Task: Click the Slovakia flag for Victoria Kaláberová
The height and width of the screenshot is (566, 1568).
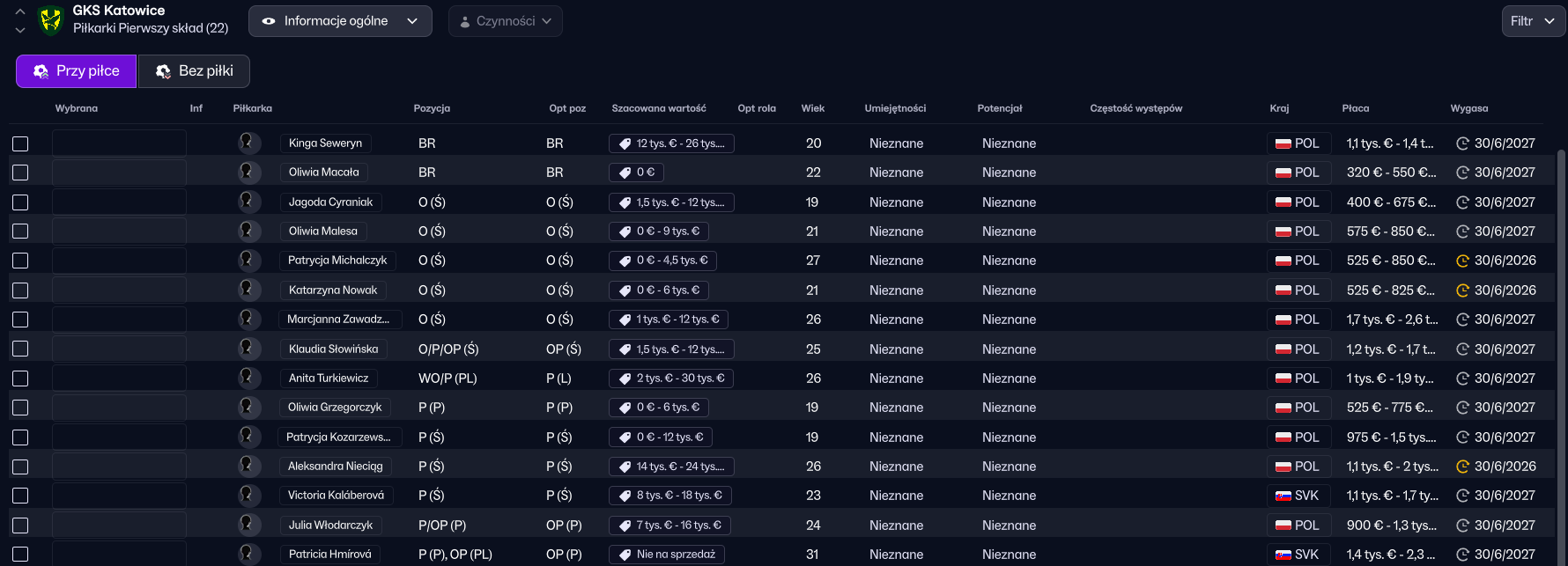Action: click(1283, 496)
